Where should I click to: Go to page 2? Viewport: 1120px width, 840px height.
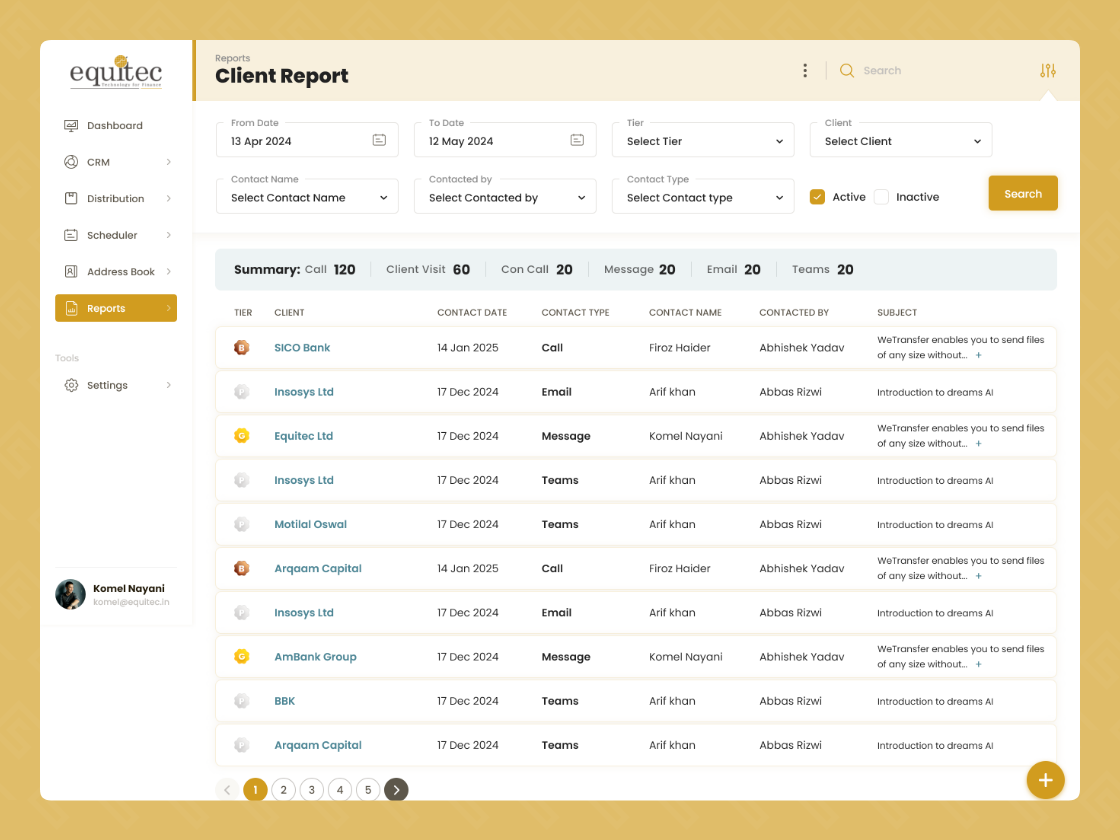(x=284, y=789)
